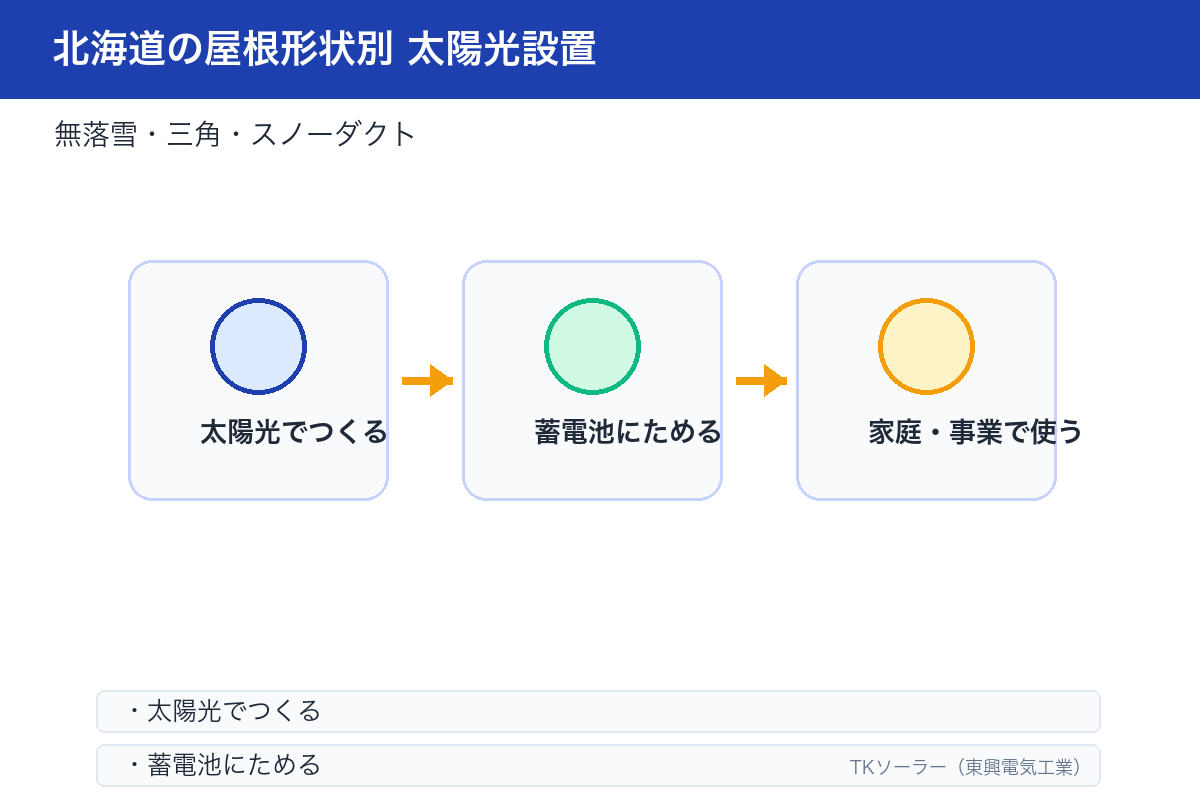
Task: Click the middle flow step card
Action: click(x=592, y=380)
